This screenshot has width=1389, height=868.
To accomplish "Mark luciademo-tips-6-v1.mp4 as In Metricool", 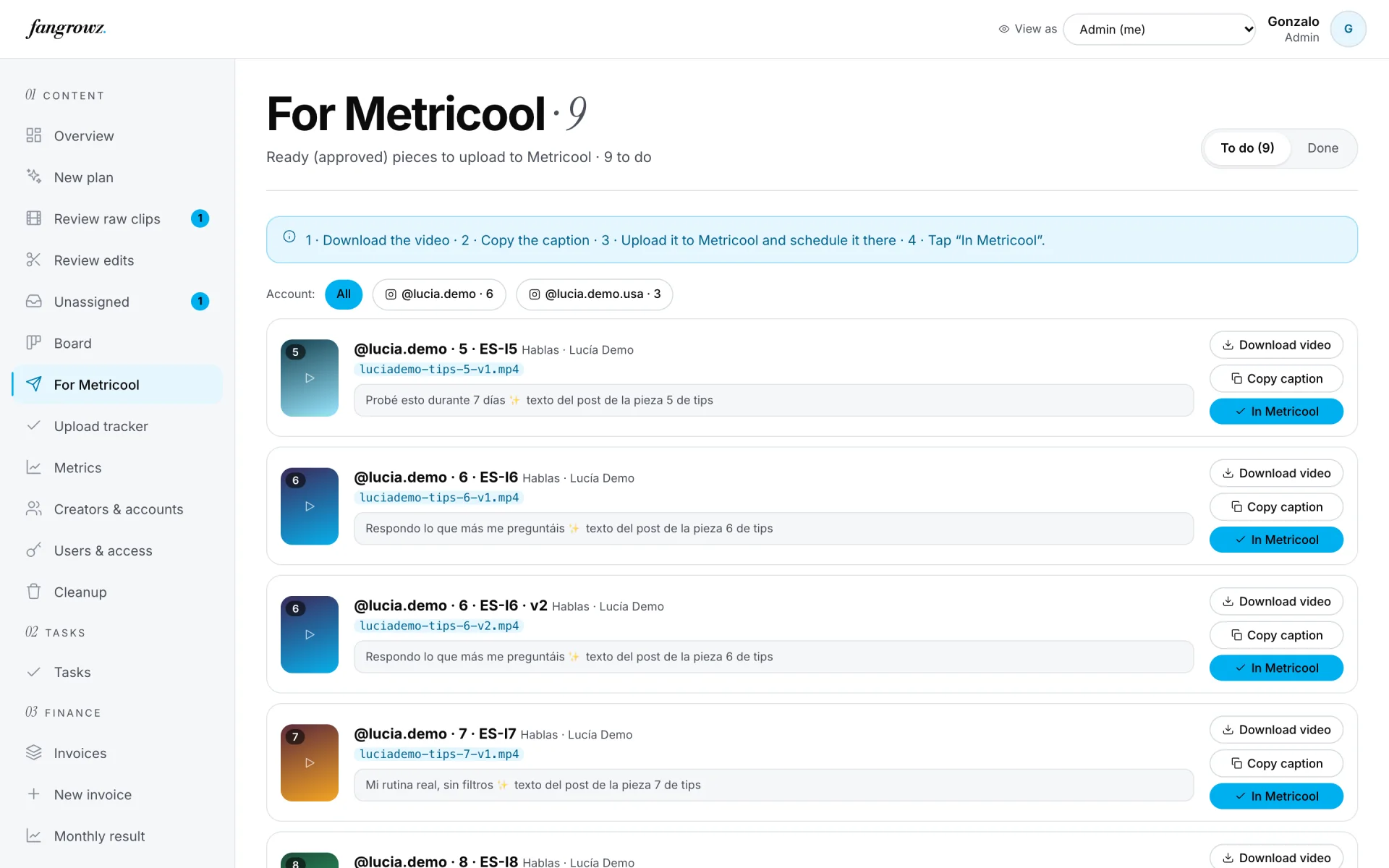I will pyautogui.click(x=1276, y=540).
